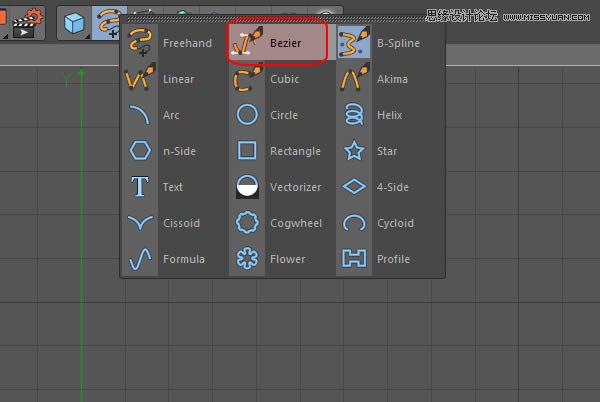Choose Profile from the spline menu

coord(384,259)
